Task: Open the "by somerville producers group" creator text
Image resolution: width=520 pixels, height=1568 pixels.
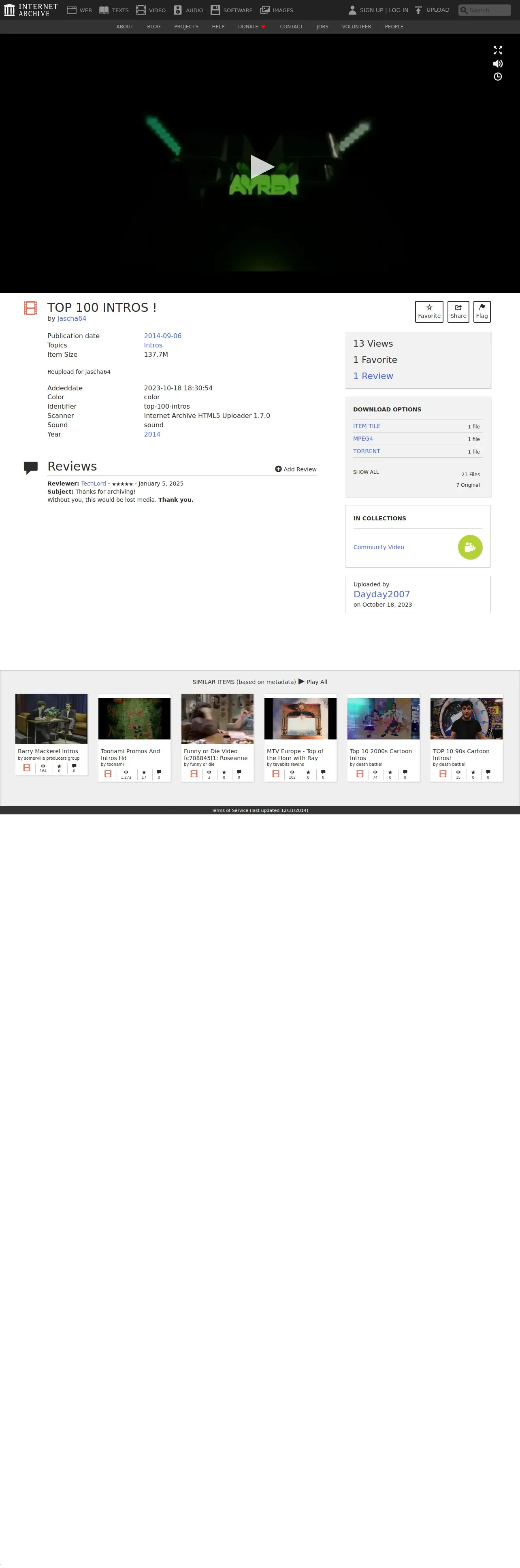Action: click(49, 758)
